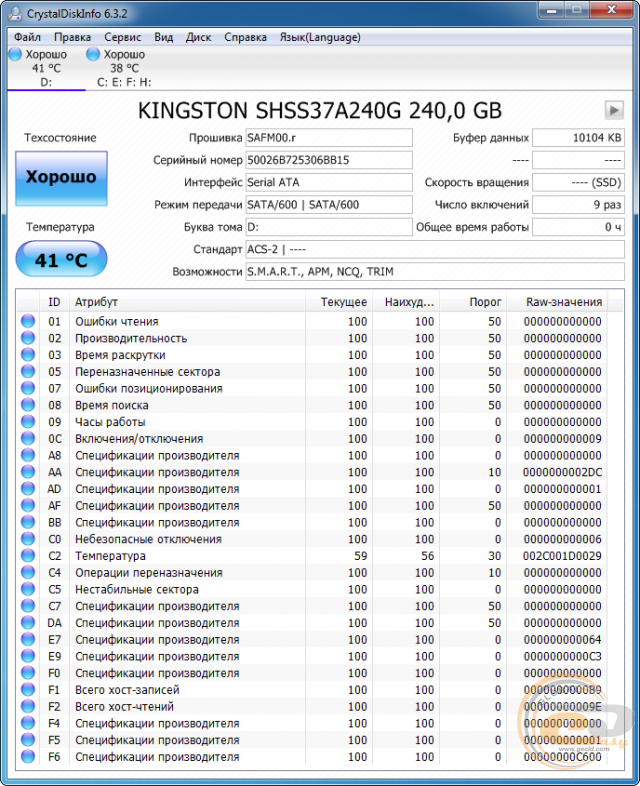
Task: Click status circle of 02 Производительность
Action: click(28, 337)
